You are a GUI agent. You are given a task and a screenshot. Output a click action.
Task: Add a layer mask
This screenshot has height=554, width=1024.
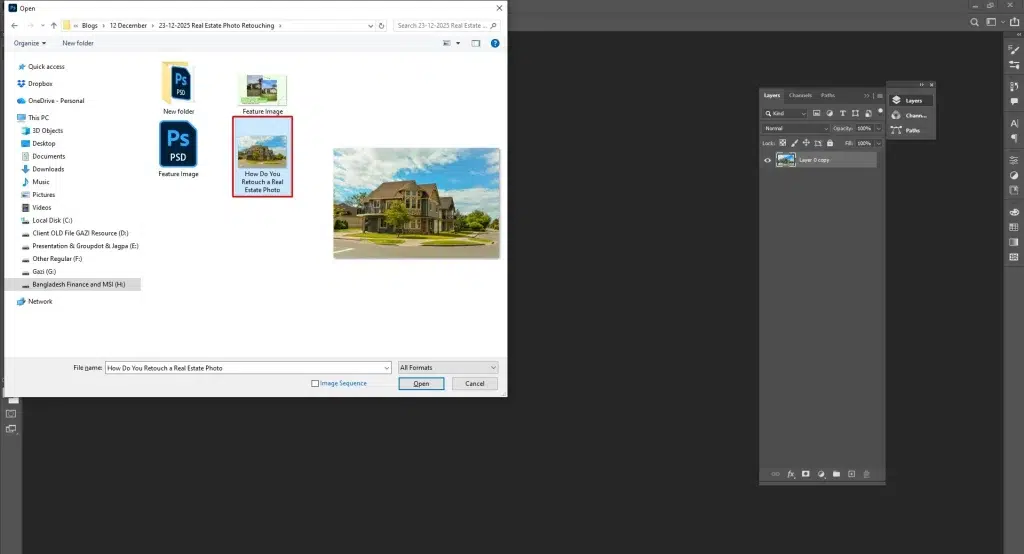(806, 474)
